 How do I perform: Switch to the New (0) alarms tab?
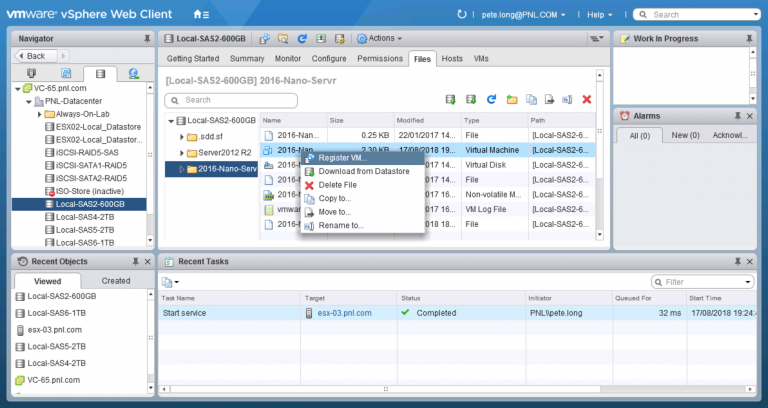pos(685,136)
